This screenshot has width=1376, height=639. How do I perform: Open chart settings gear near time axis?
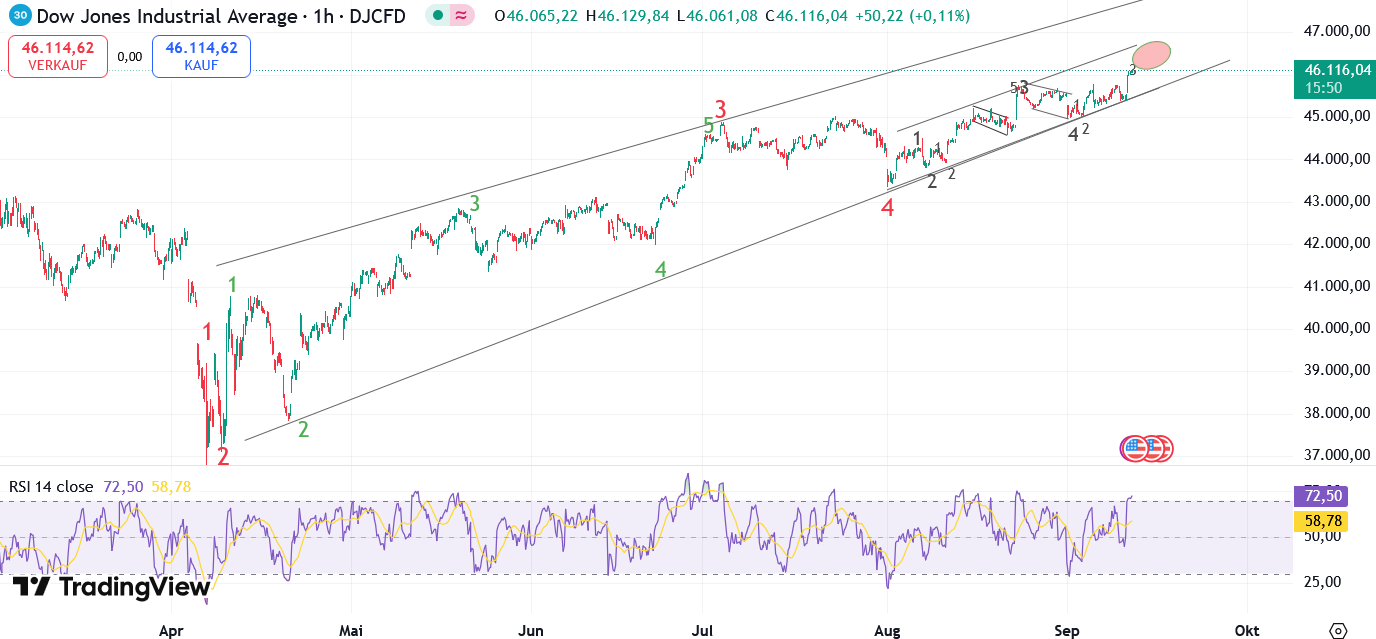point(1338,630)
